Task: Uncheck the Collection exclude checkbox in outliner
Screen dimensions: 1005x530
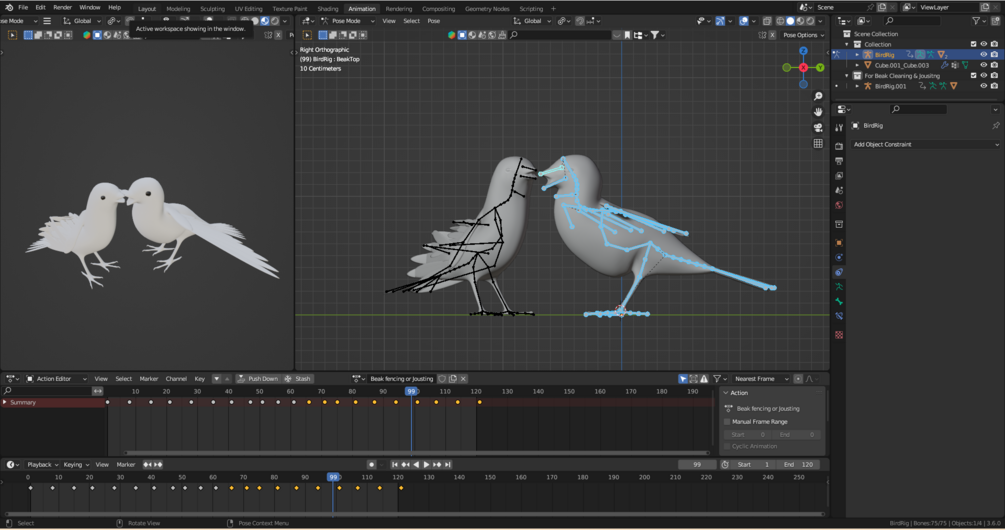Action: tap(973, 44)
